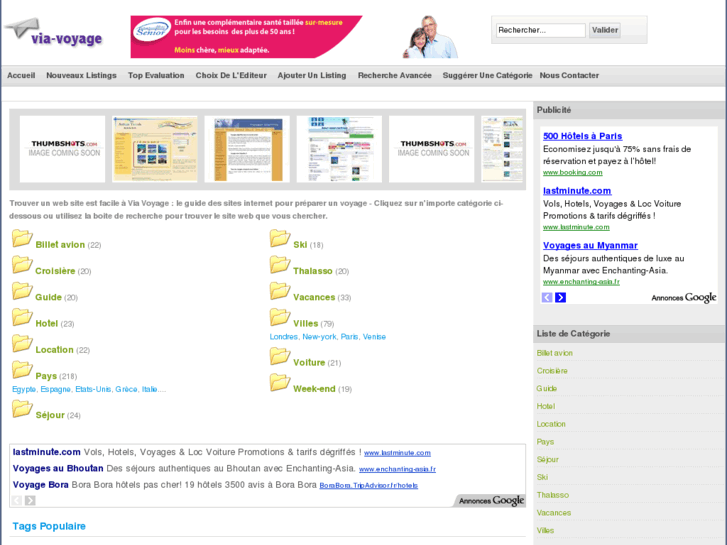Screen dimensions: 727x545
Task: Open Voyages au Bhoutan ad link
Action: 58,468
